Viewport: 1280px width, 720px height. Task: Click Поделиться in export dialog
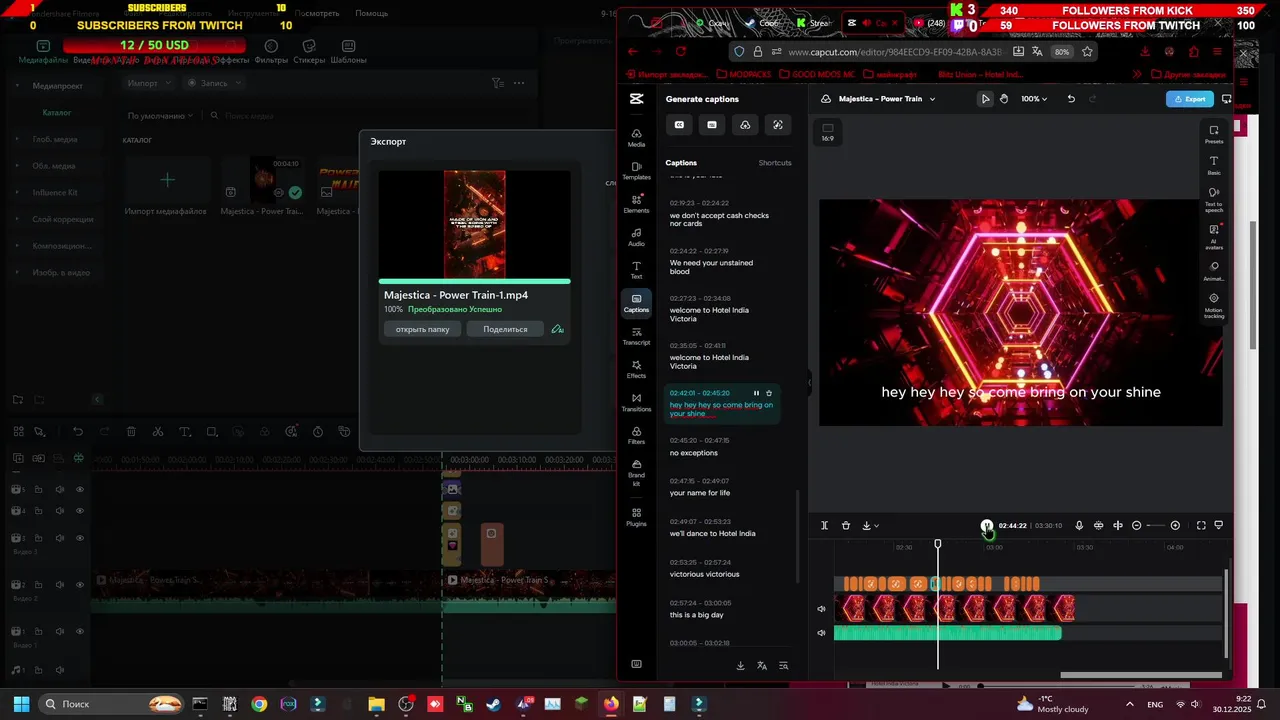[x=505, y=329]
